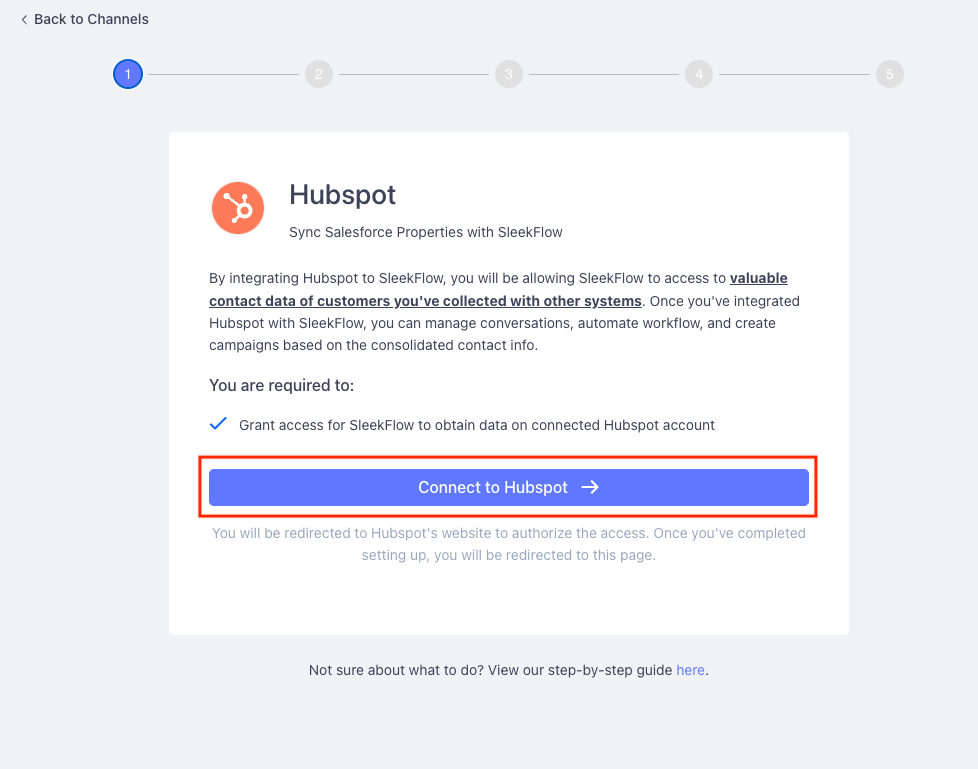This screenshot has width=978, height=769.
Task: Click the orange Hubspot logo icon
Action: (238, 208)
